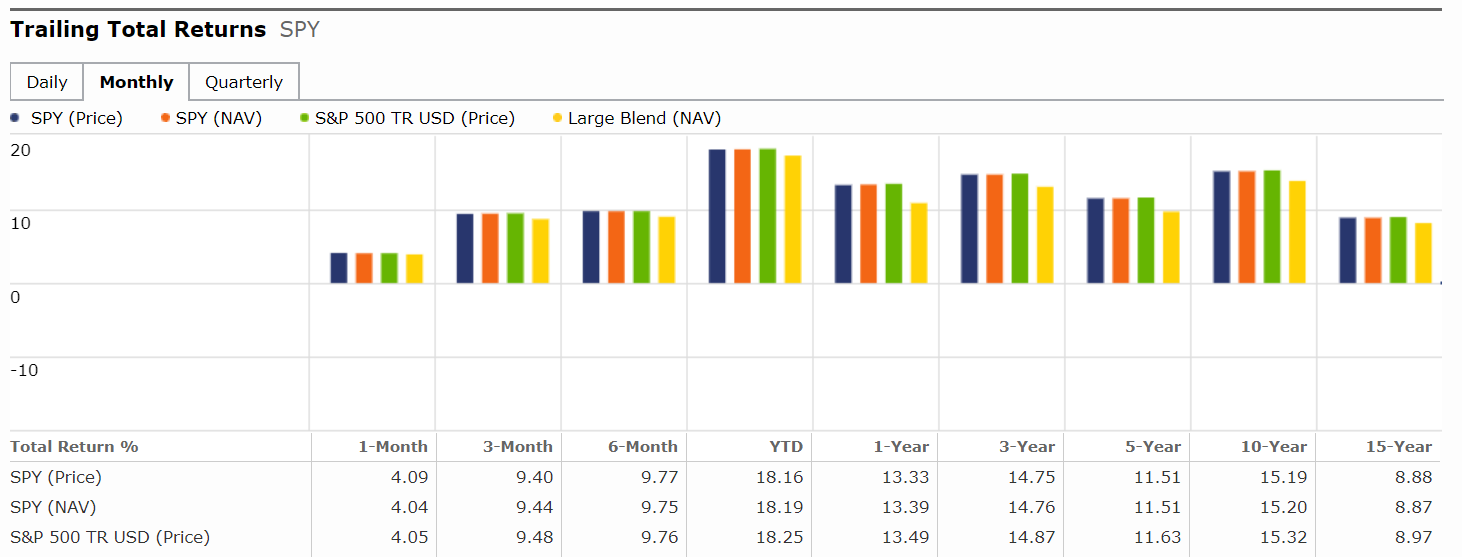Click the SPY (Price) table row label

56,477
